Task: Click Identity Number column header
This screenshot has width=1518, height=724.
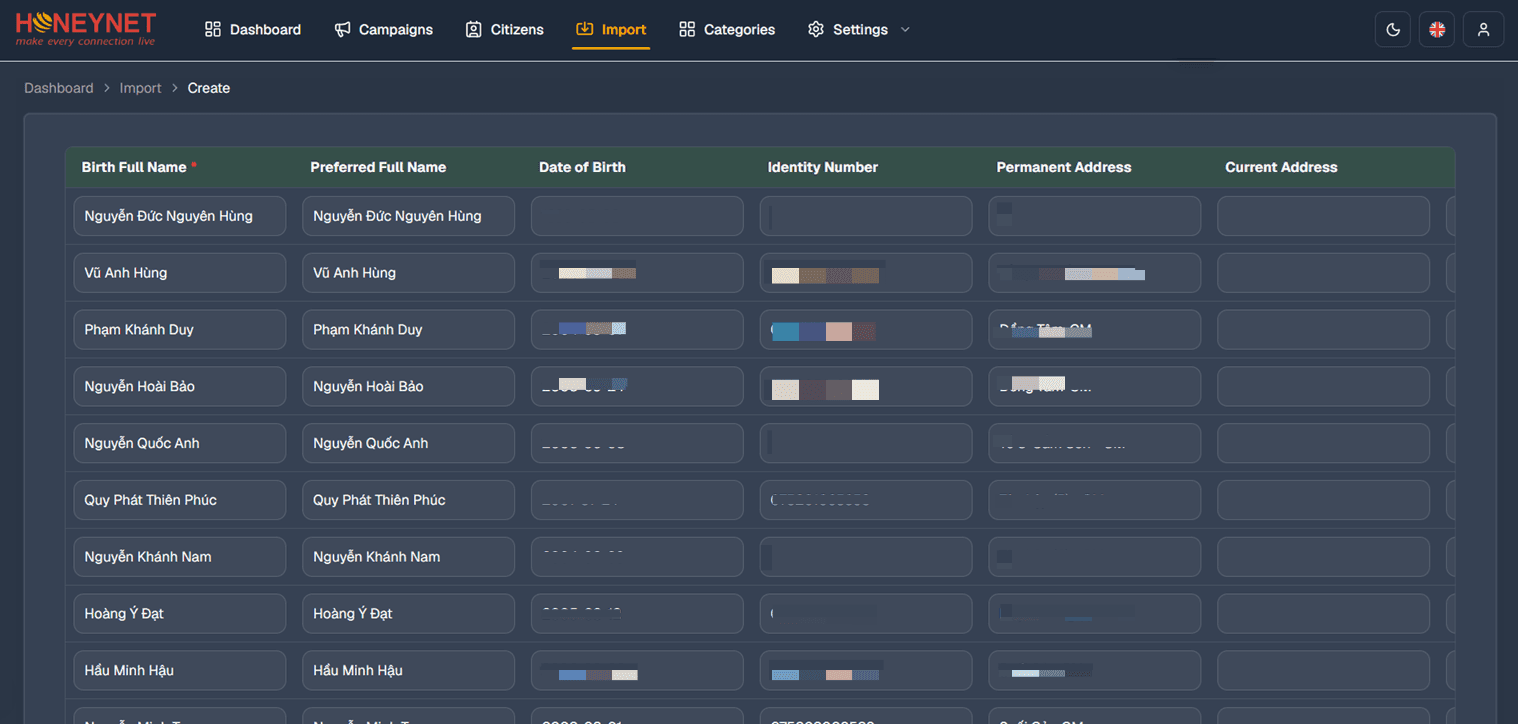Action: point(823,167)
